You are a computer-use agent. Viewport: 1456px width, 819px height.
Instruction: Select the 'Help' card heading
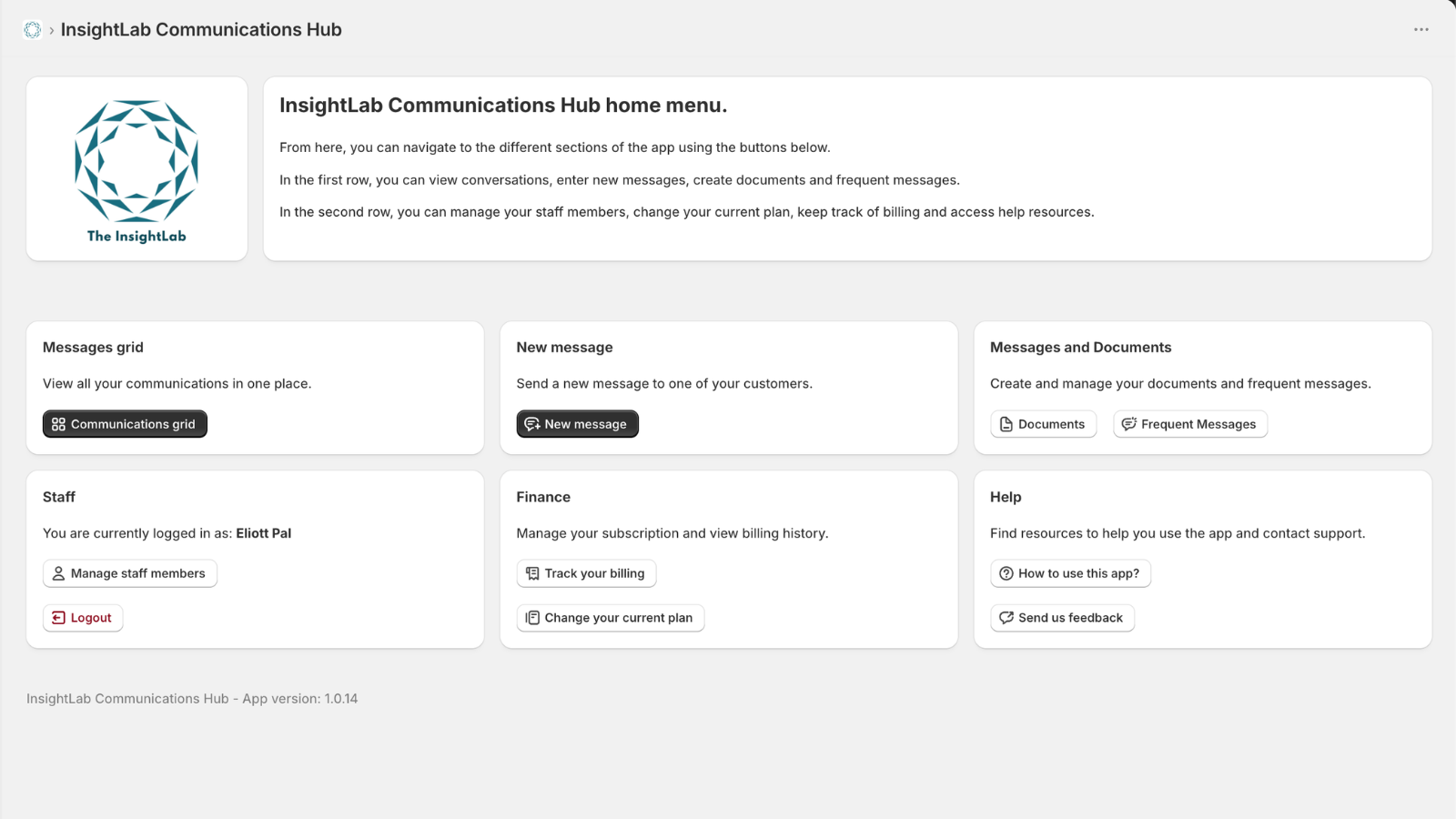click(x=1006, y=497)
